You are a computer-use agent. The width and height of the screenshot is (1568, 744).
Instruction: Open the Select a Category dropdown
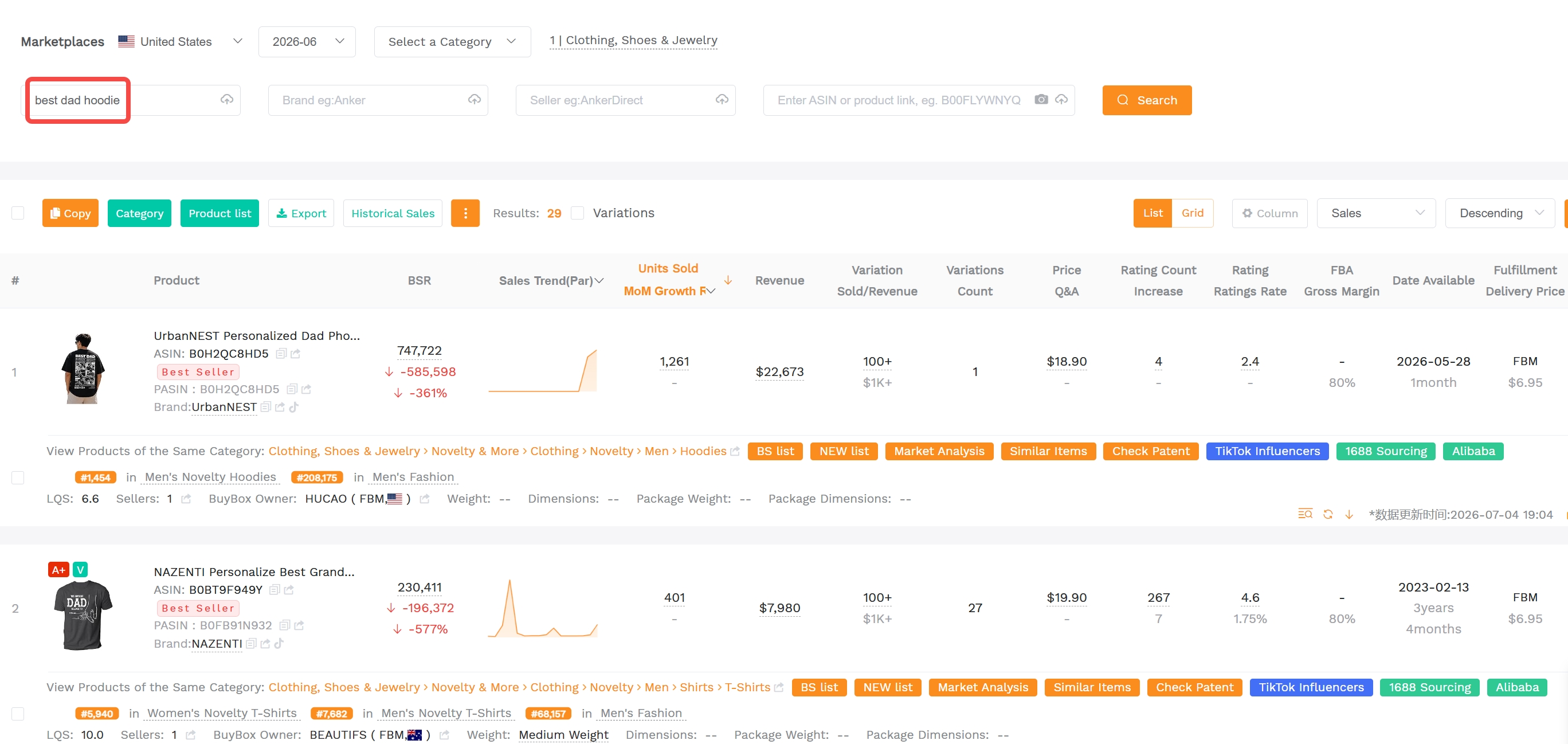click(452, 41)
